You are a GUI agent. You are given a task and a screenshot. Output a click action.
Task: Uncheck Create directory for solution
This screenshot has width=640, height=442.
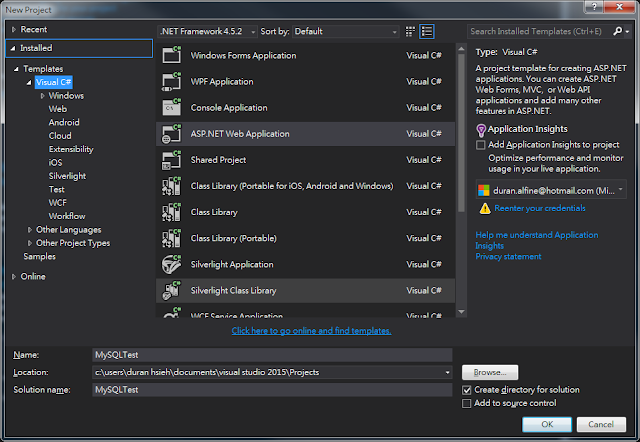pos(467,390)
